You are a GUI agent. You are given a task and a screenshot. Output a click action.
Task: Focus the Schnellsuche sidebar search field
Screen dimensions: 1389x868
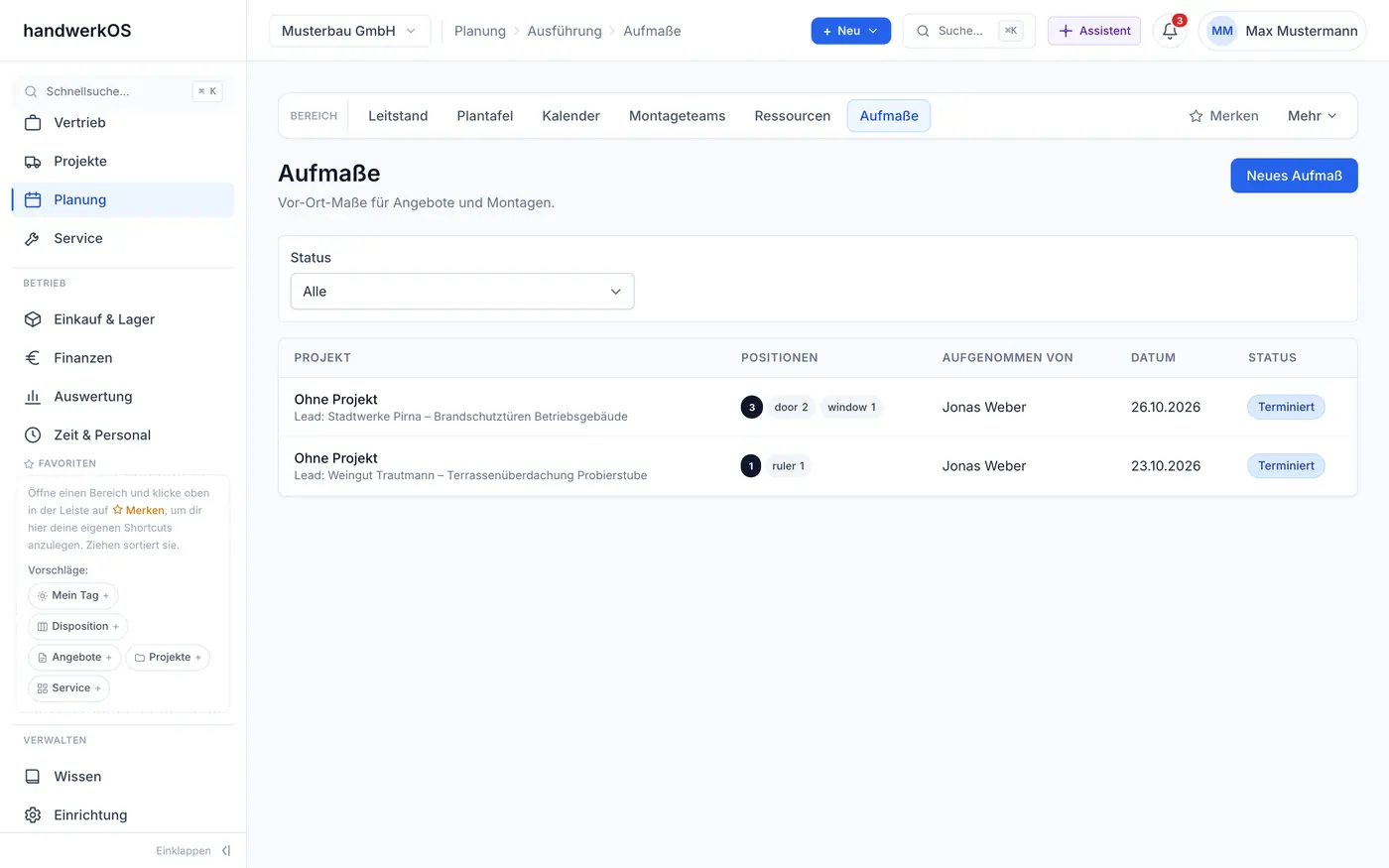coord(123,91)
